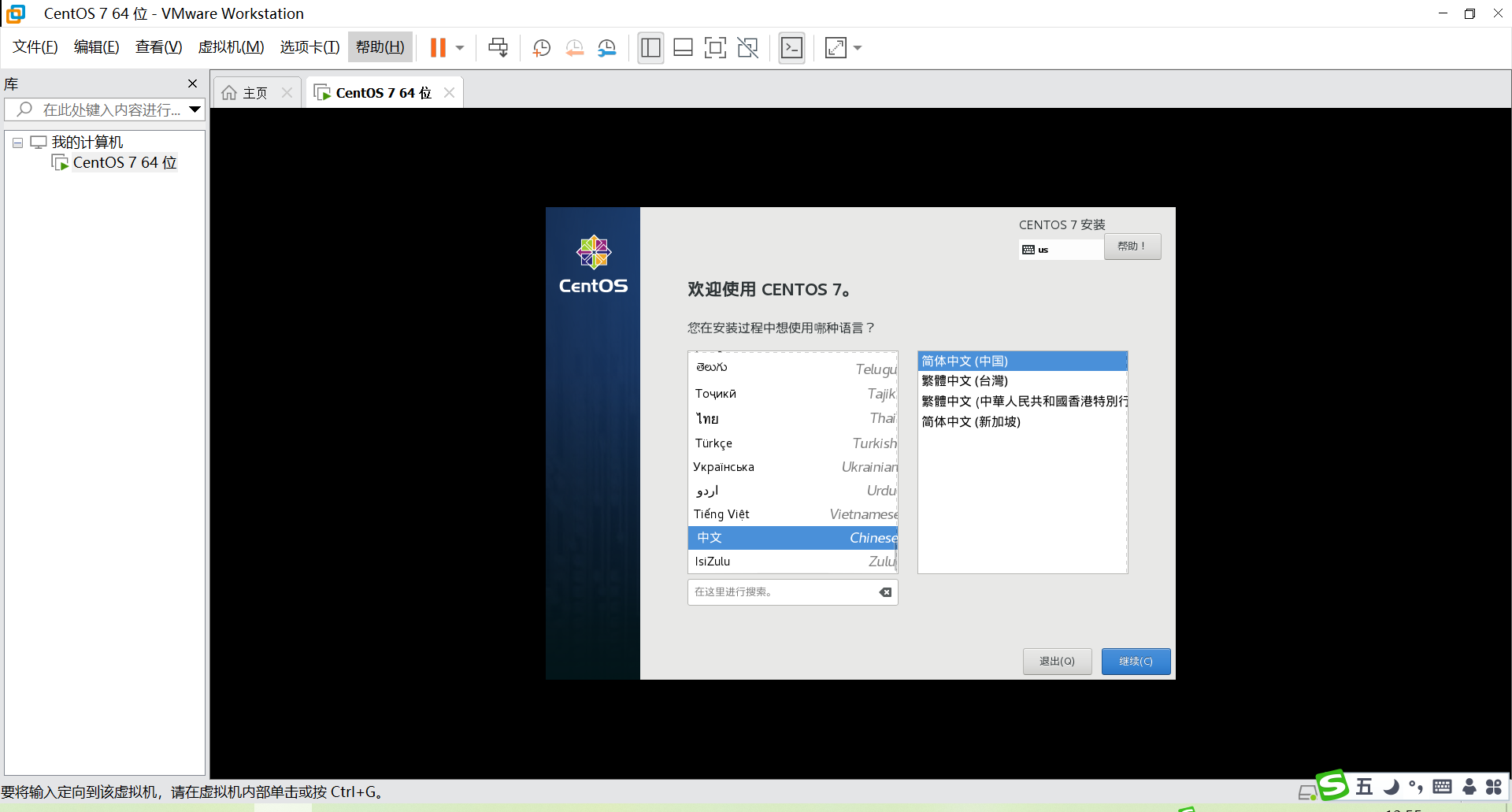Select 中文 Chinese in the language list
Screen dimensions: 1512x812
click(x=793, y=538)
